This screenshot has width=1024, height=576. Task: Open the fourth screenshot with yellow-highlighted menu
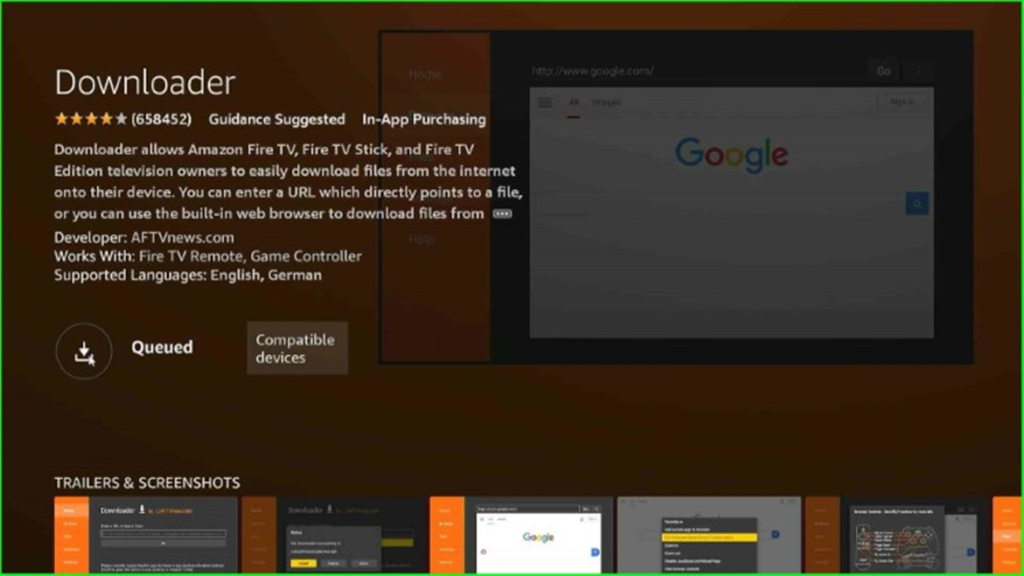(x=709, y=535)
